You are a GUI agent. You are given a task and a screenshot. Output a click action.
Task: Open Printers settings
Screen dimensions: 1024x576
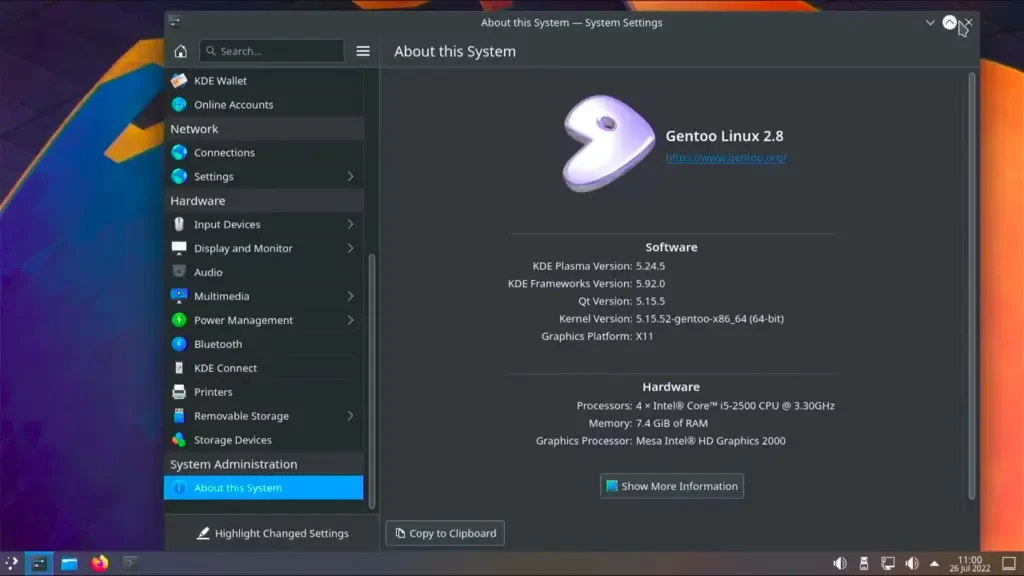click(263, 392)
